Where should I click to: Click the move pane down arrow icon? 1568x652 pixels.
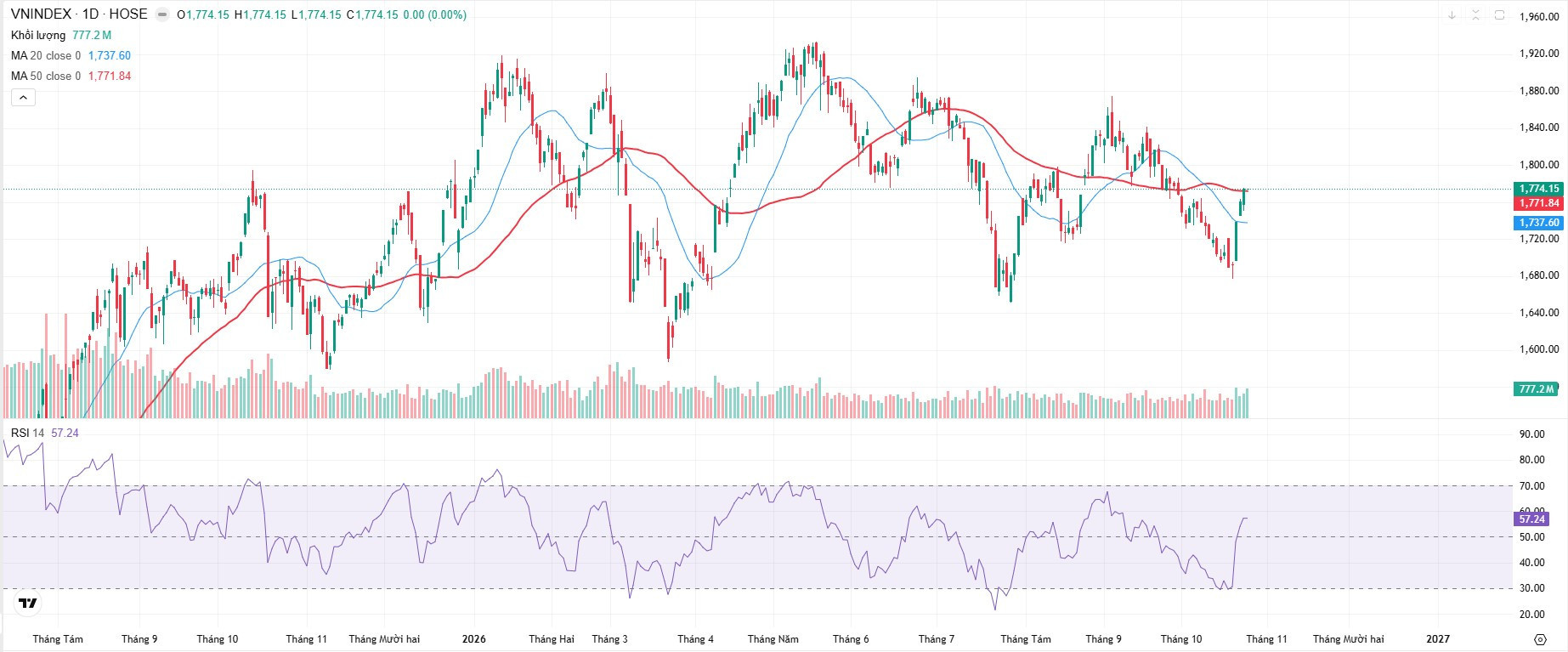coord(1452,15)
